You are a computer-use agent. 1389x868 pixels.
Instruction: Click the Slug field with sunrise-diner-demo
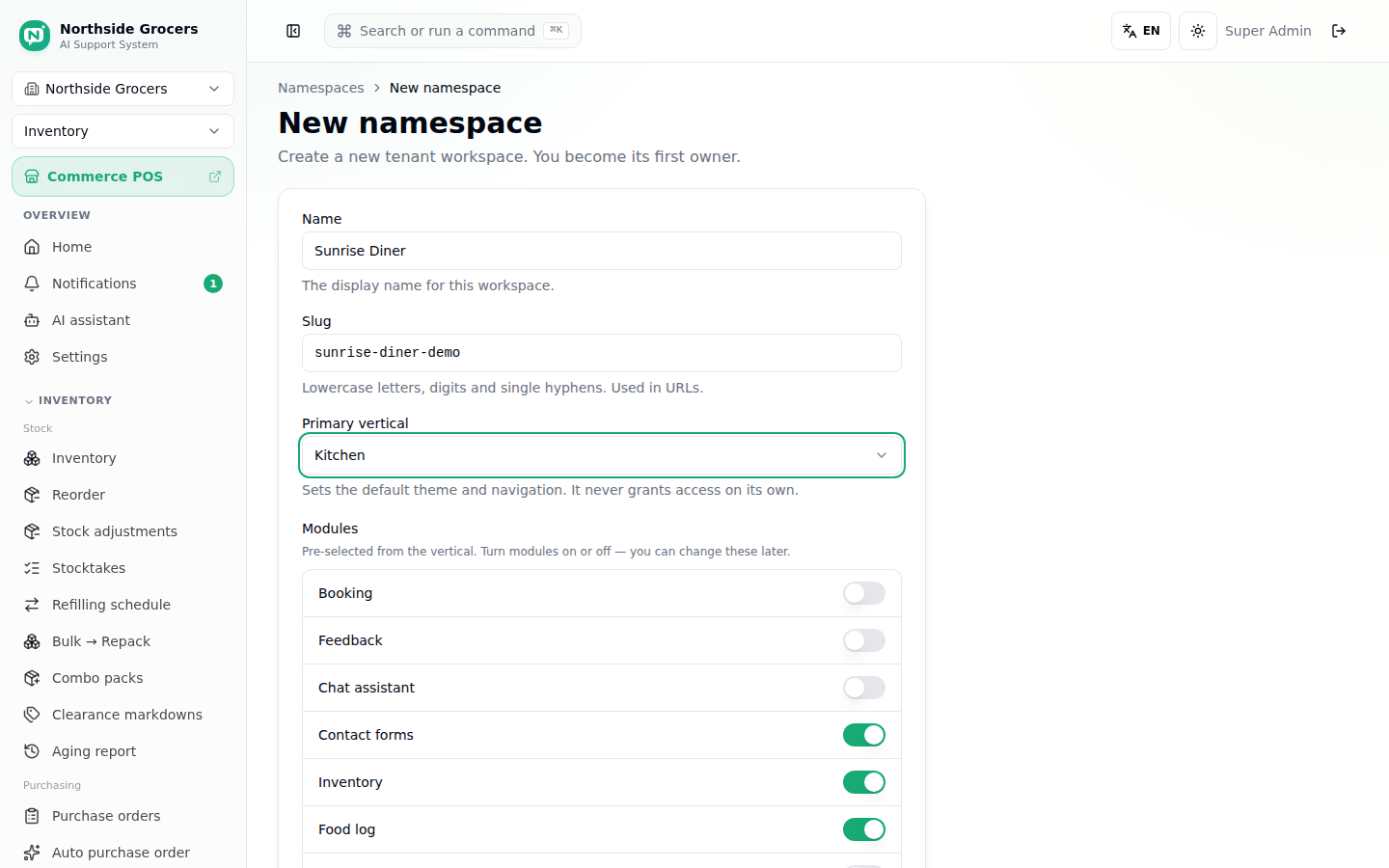(x=602, y=353)
